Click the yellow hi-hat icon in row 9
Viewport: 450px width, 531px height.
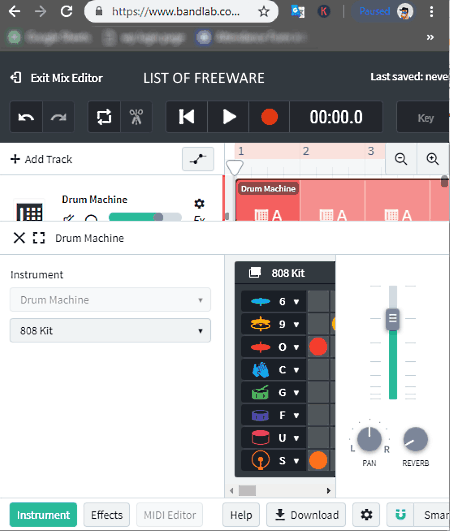point(260,324)
